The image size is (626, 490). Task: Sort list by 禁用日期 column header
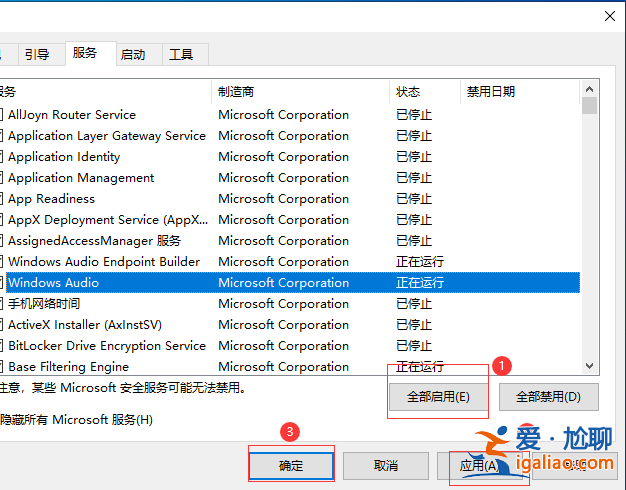520,92
